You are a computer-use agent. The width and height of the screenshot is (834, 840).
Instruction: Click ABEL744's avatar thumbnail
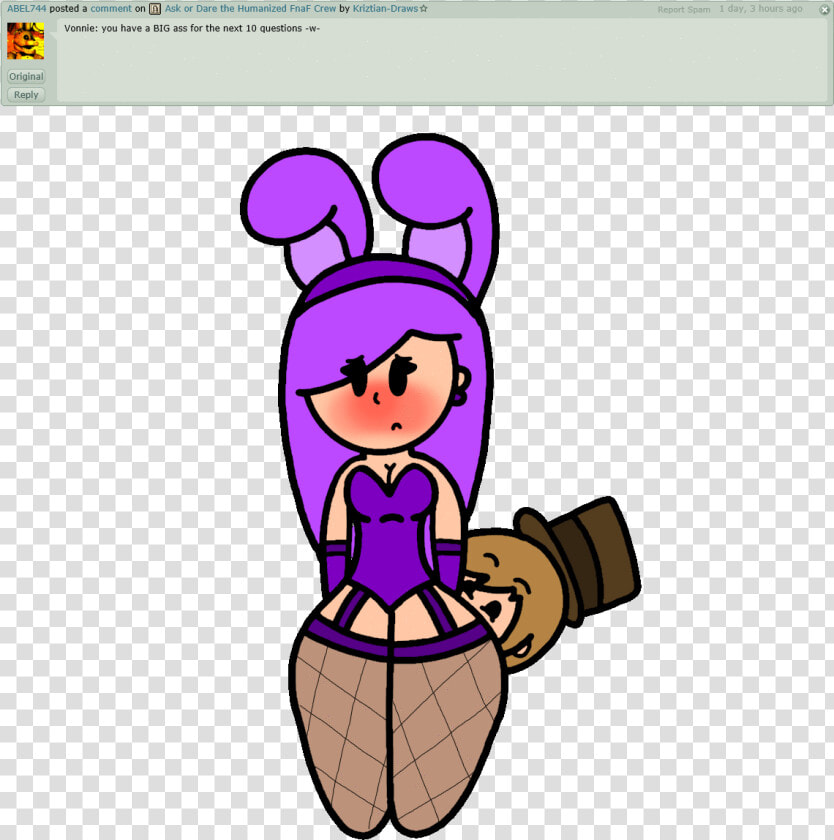pos(25,41)
